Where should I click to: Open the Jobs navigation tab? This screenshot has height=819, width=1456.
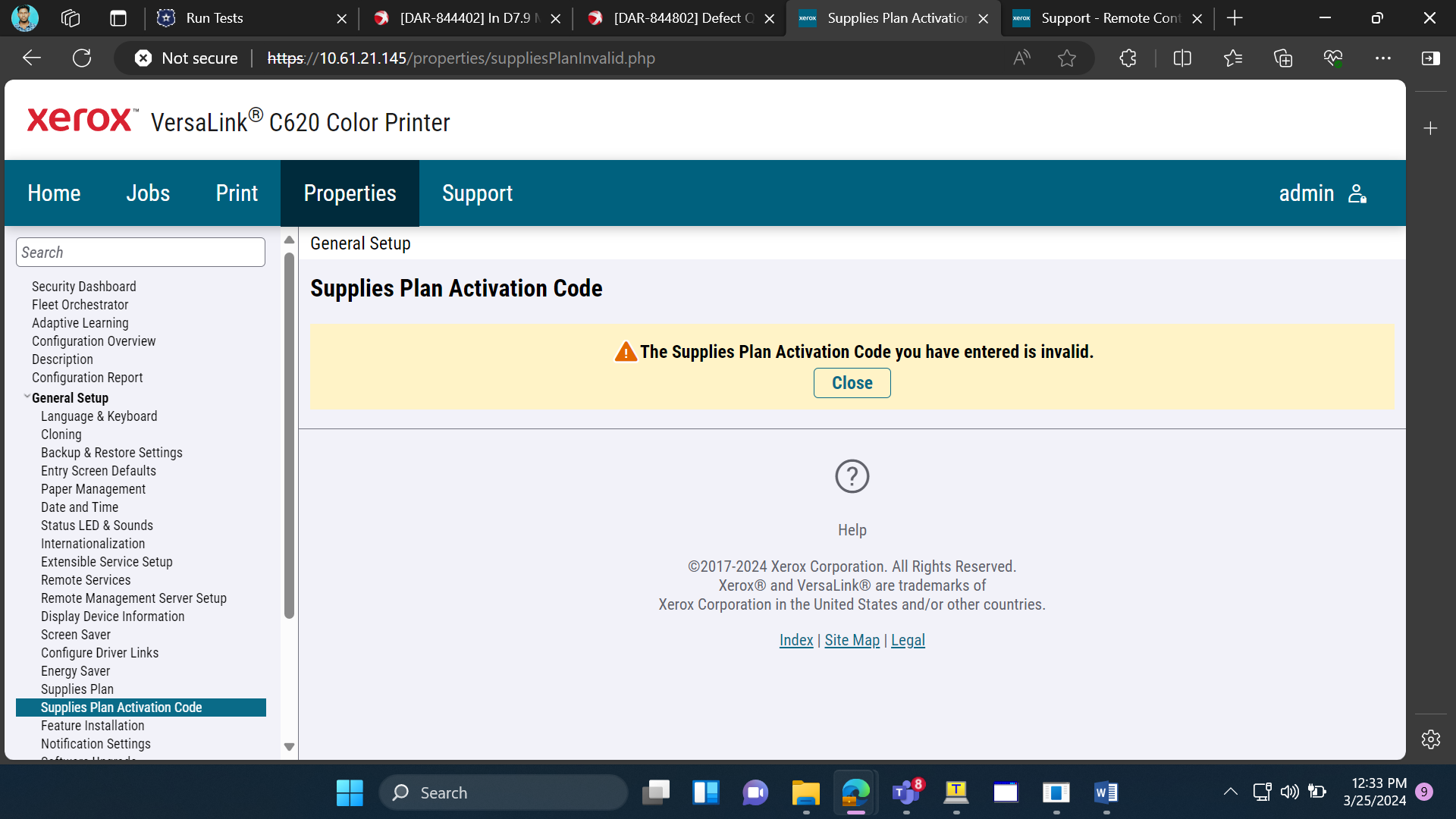pos(148,193)
